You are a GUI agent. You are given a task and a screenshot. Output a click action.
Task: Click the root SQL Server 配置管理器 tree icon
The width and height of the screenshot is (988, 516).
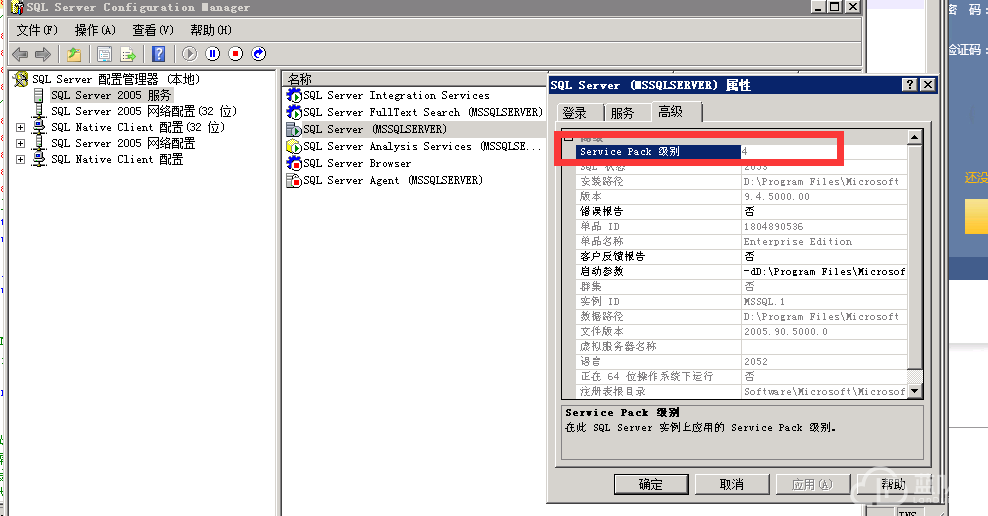(x=21, y=79)
